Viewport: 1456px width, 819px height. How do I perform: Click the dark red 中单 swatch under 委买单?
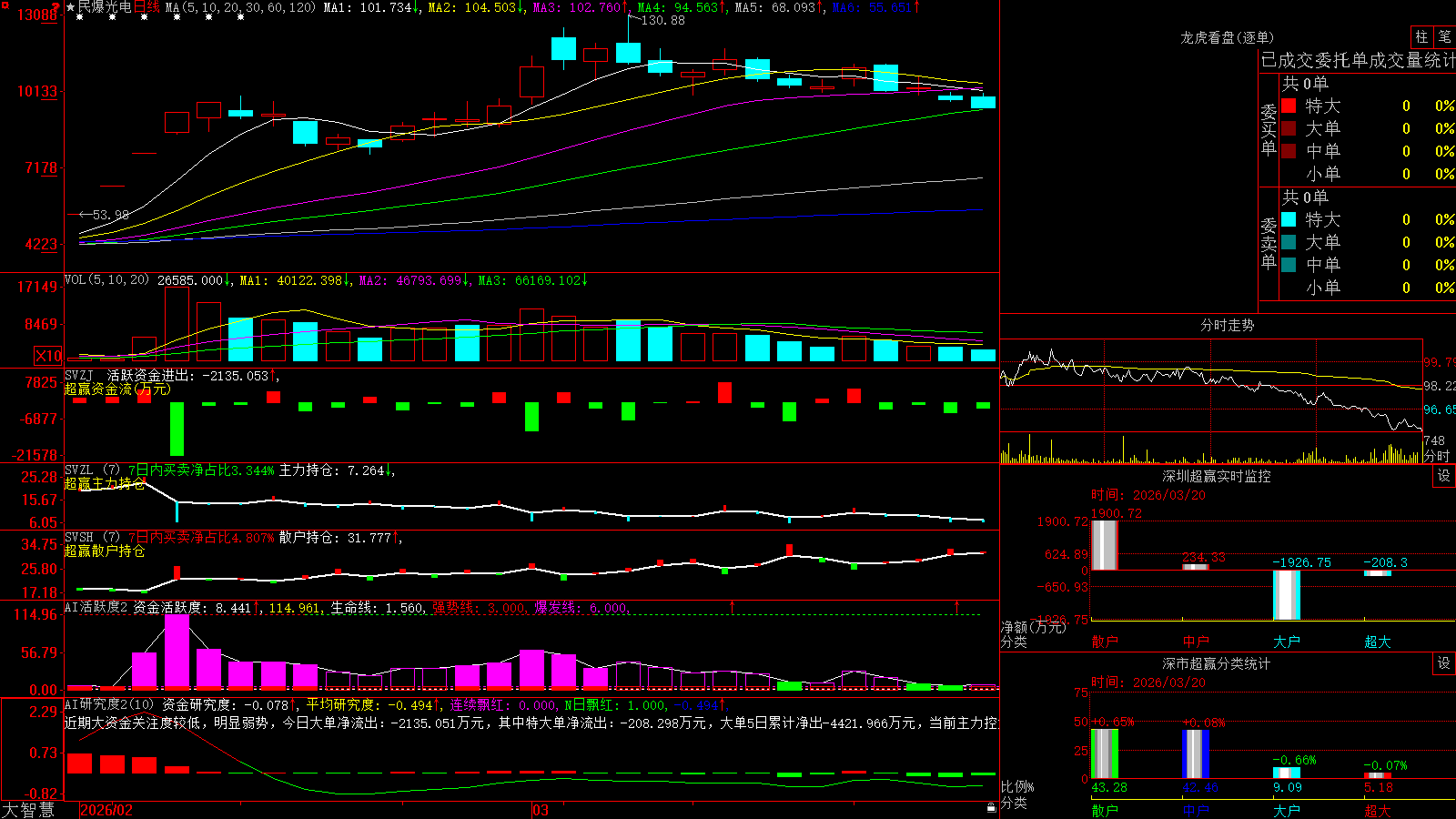(x=1289, y=151)
